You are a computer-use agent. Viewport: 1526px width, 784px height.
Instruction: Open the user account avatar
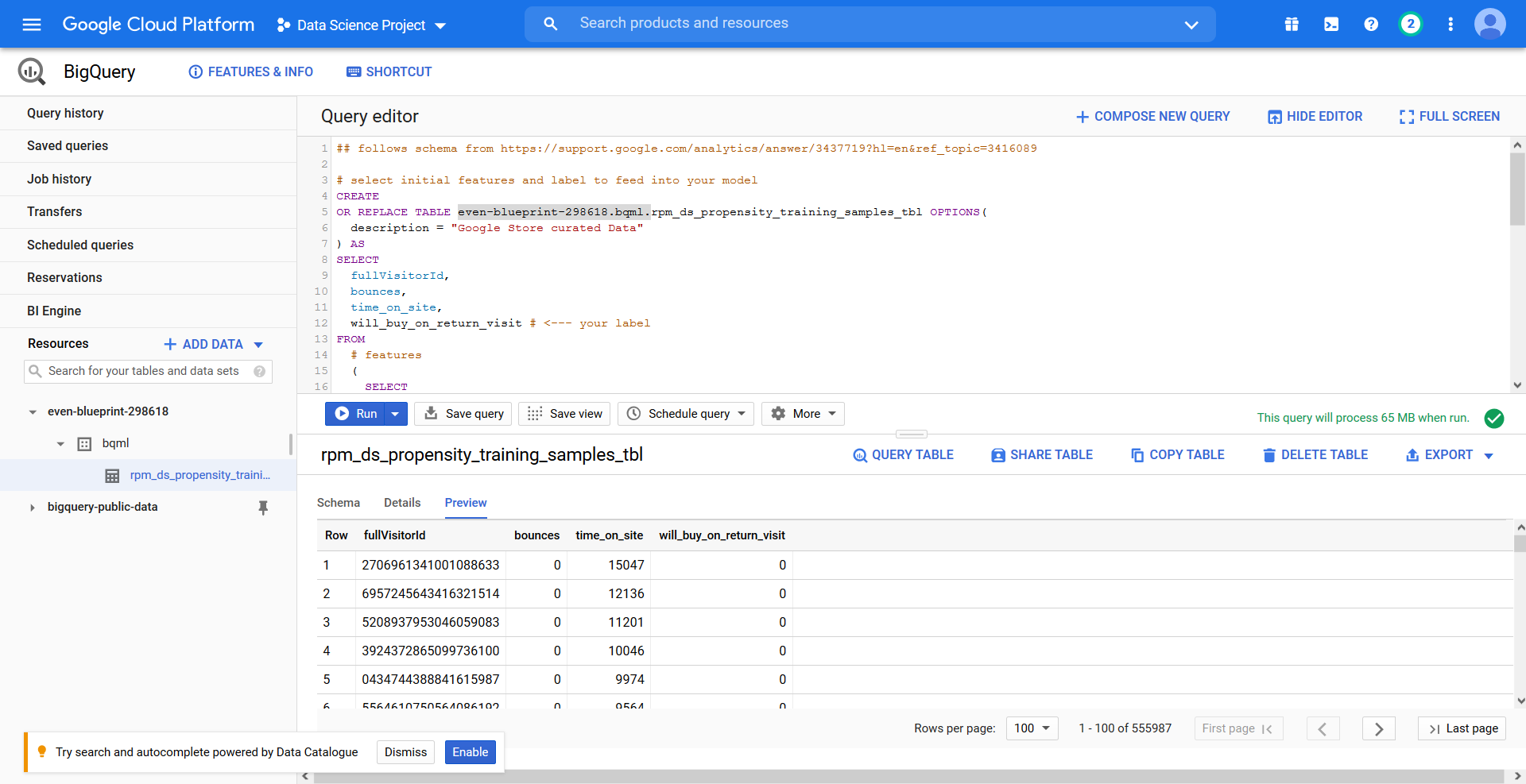tap(1490, 24)
